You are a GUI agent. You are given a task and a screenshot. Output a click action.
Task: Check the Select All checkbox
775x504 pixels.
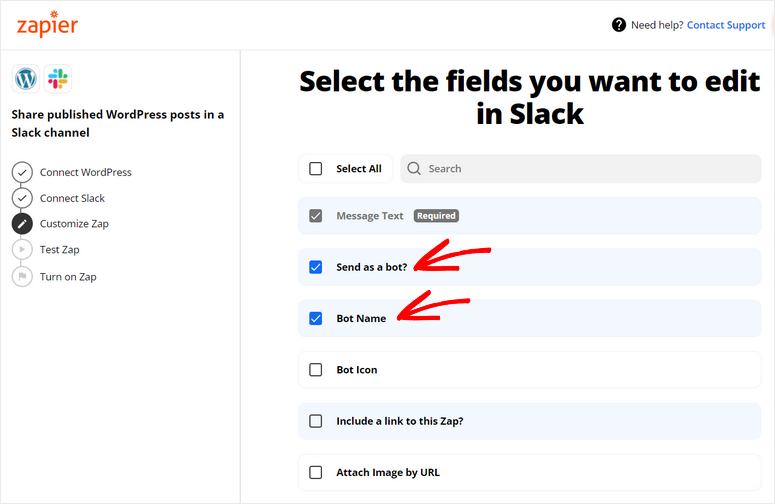pyautogui.click(x=316, y=169)
